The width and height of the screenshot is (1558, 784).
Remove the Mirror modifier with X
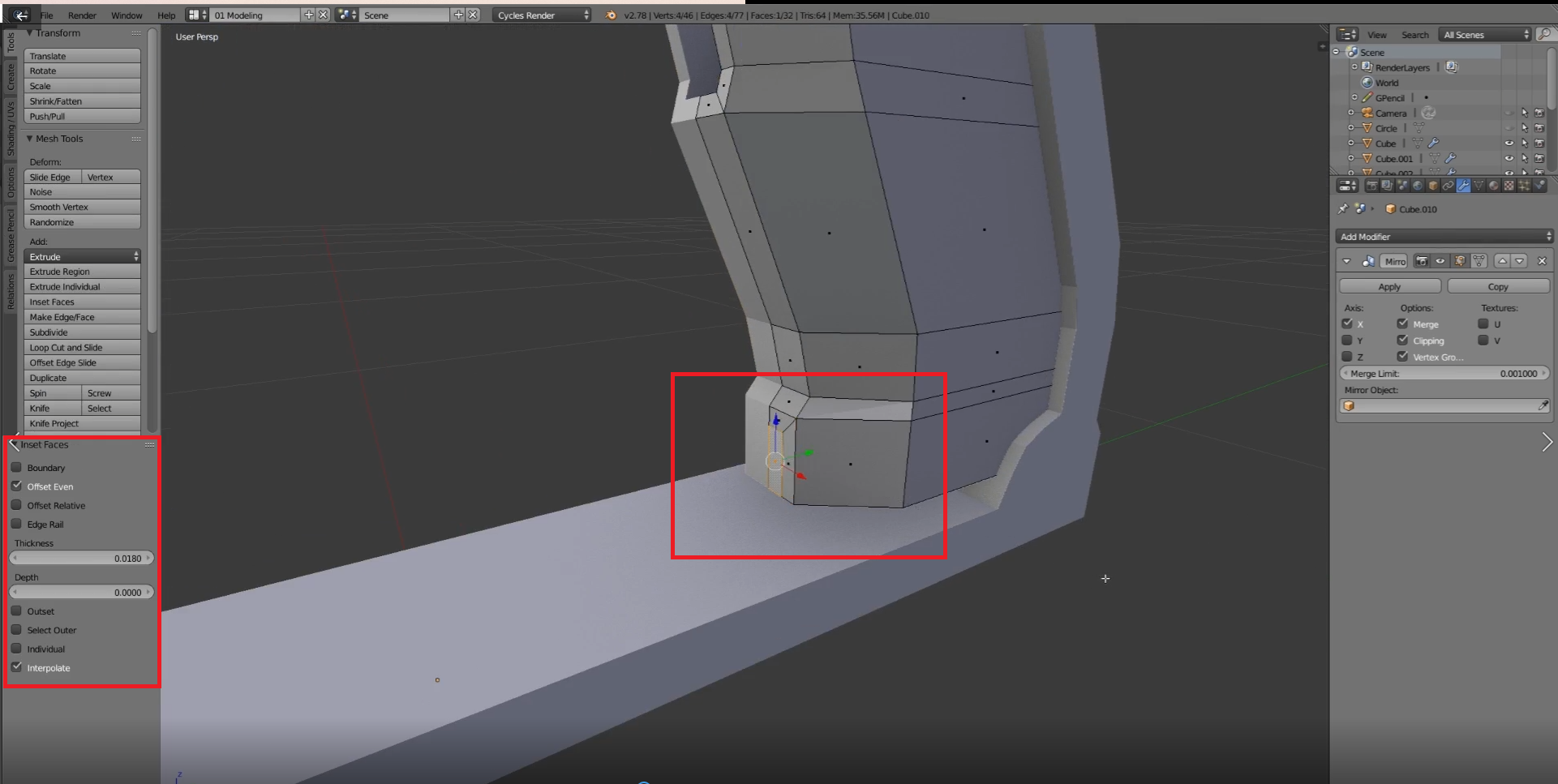1543,261
